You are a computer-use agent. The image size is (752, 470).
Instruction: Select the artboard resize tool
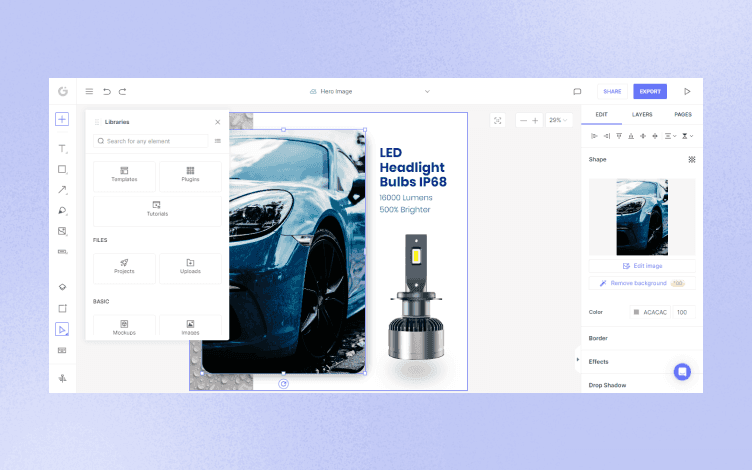[x=62, y=308]
